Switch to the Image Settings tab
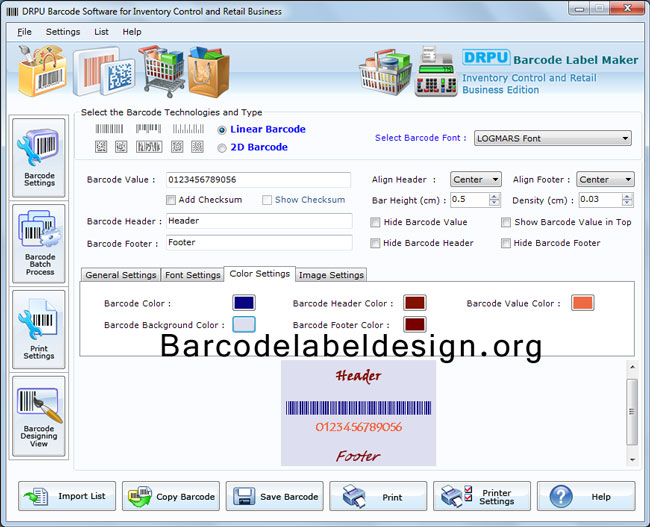The image size is (650, 527). 331,275
